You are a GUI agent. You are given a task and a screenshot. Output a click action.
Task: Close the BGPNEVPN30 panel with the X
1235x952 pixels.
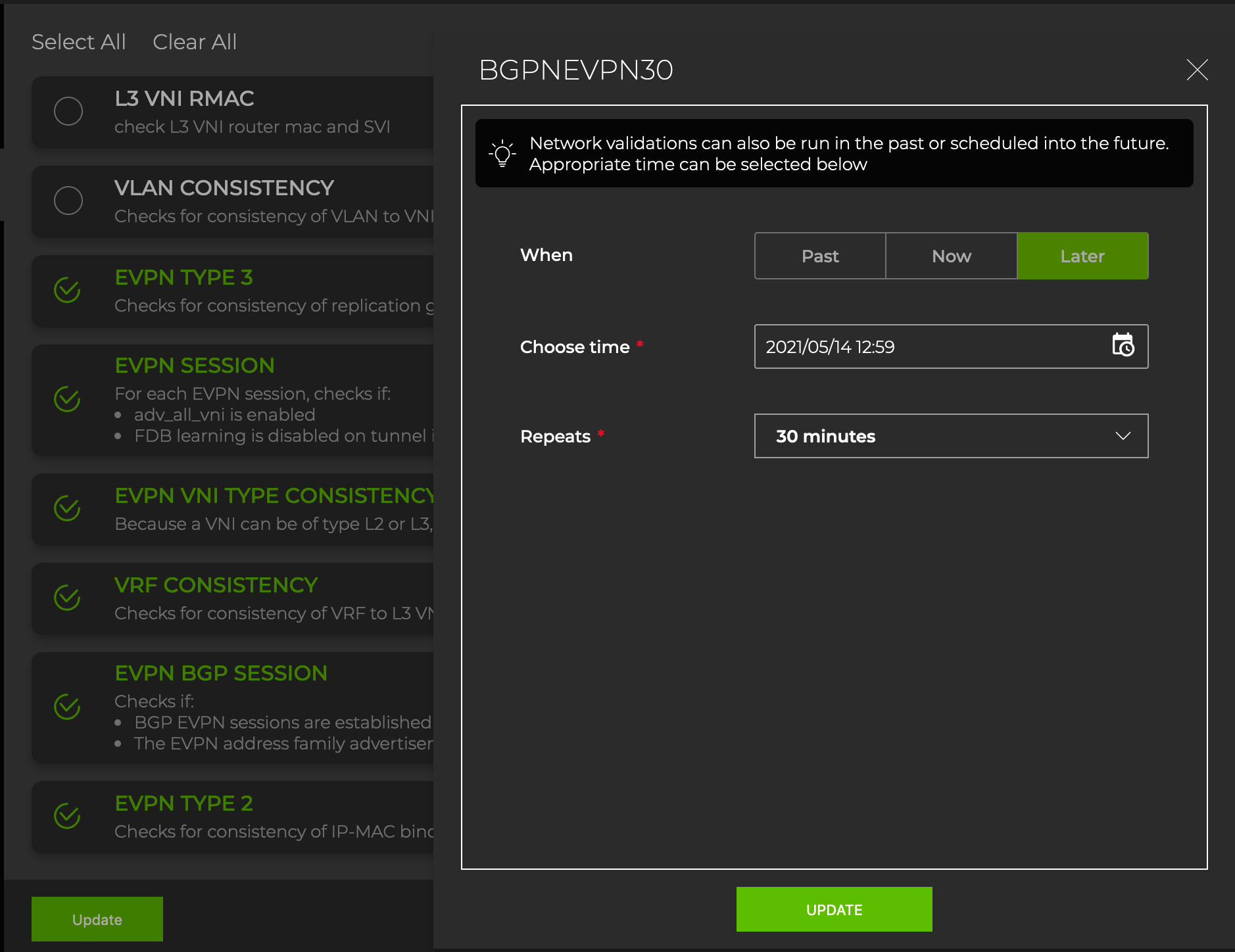[1197, 70]
